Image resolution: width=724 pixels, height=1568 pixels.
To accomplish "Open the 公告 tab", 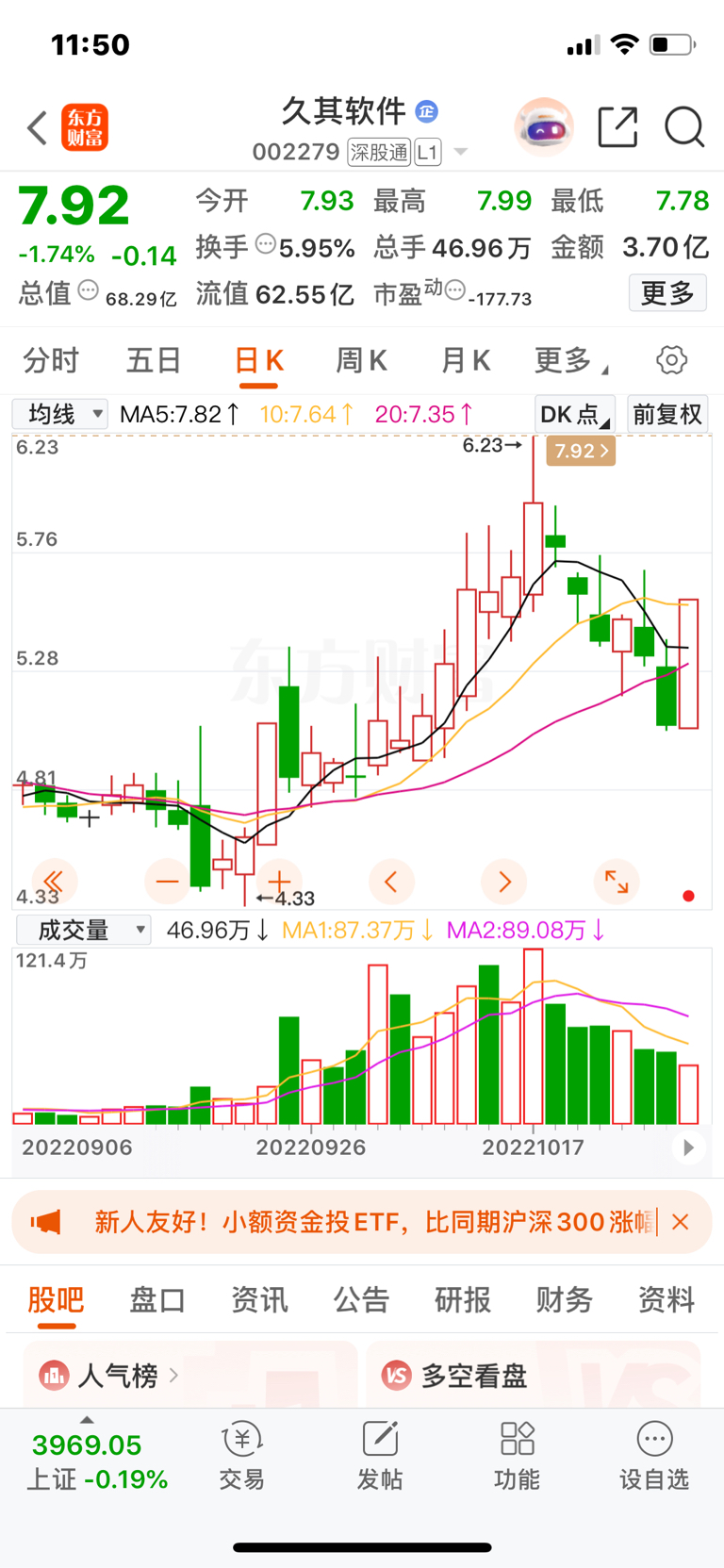I will (x=361, y=1299).
